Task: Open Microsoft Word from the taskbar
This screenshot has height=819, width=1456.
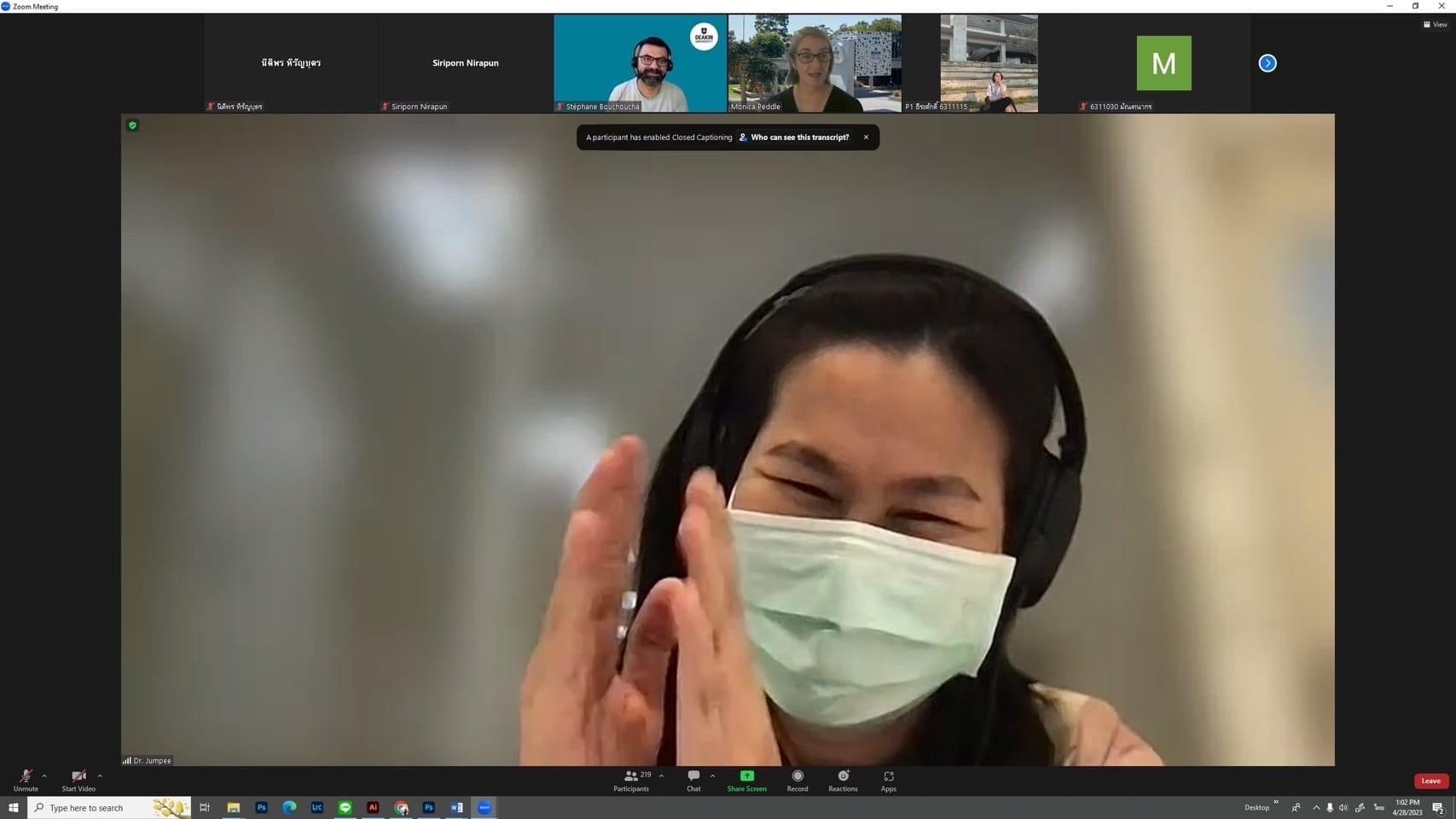Action: tap(456, 808)
